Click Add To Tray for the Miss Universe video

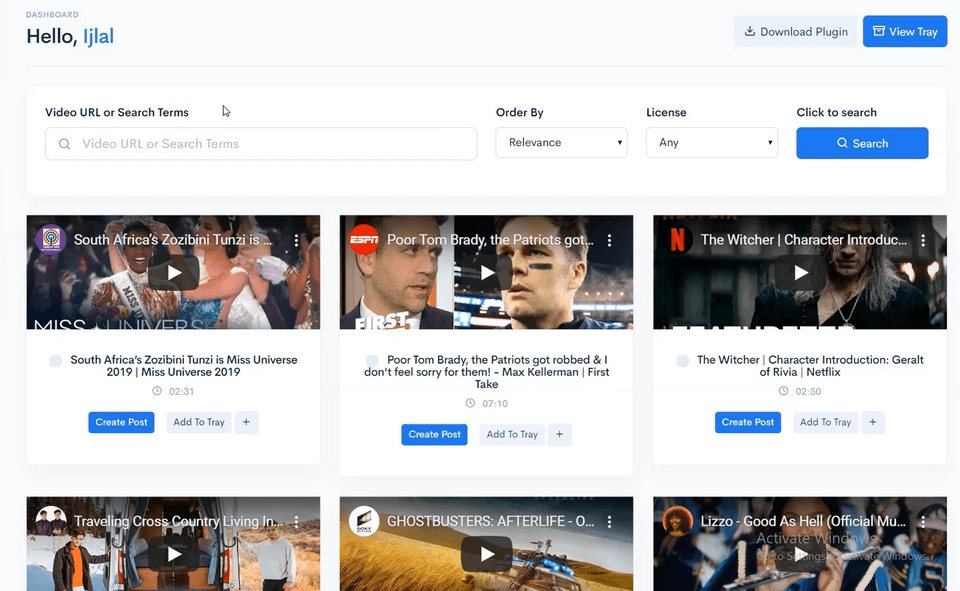(198, 422)
